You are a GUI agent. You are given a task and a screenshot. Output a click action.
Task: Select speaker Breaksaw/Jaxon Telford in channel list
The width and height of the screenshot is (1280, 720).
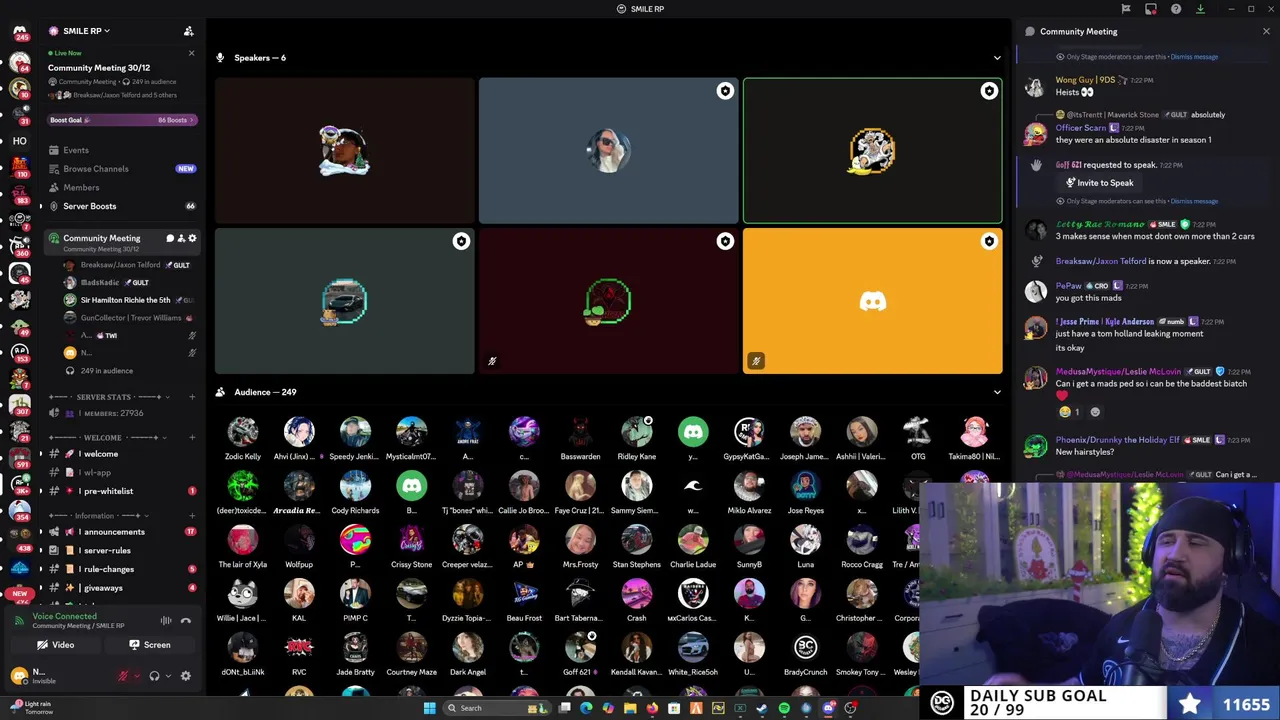[120, 265]
